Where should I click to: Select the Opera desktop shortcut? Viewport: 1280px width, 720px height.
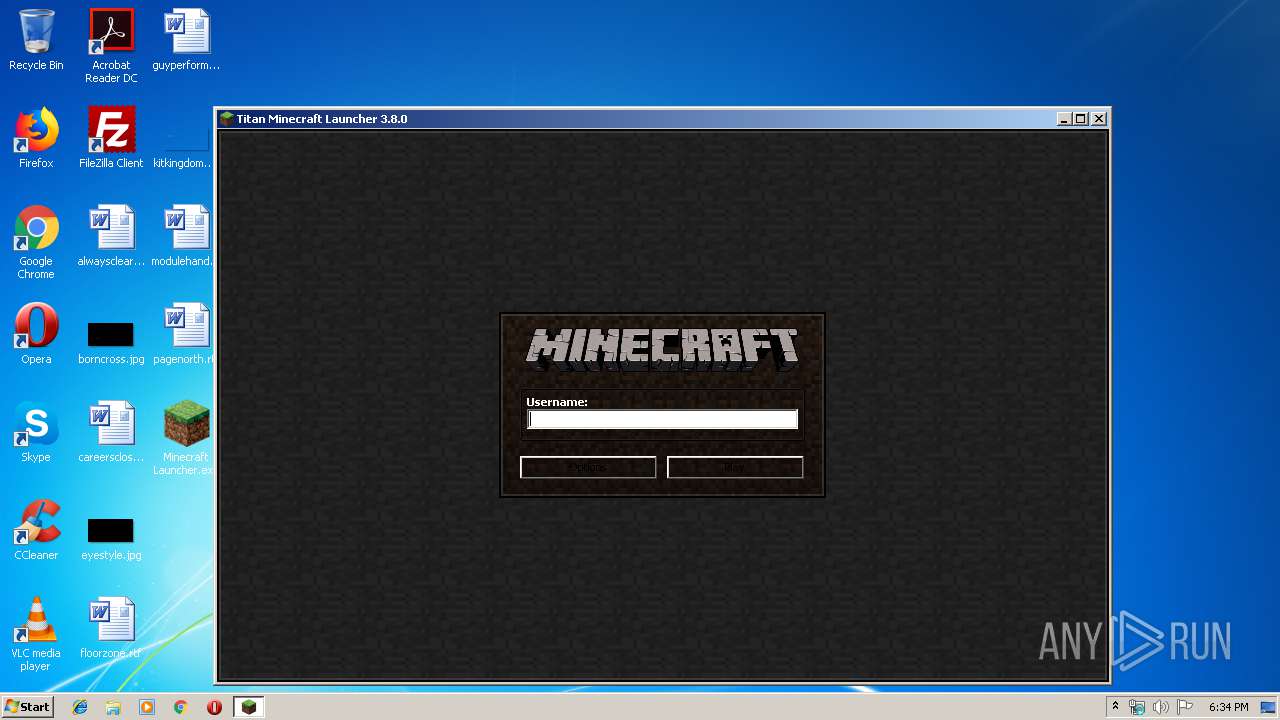pyautogui.click(x=36, y=334)
